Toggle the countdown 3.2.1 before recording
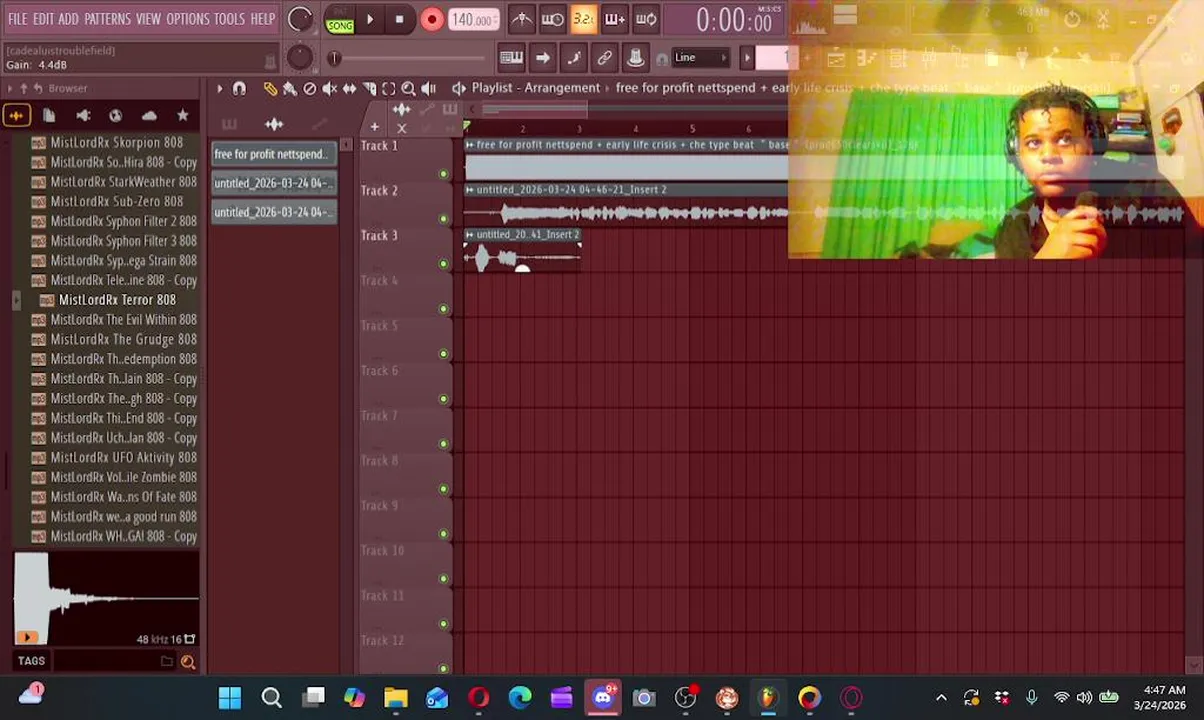This screenshot has width=1204, height=720. [583, 19]
